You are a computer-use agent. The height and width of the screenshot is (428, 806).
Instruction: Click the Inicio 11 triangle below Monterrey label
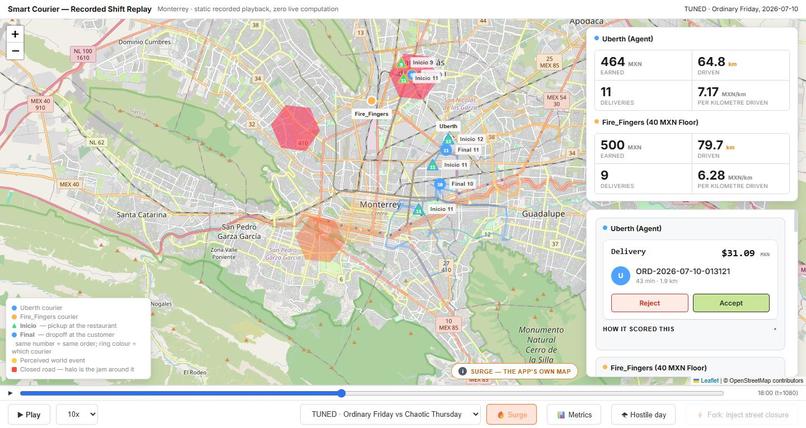(419, 209)
